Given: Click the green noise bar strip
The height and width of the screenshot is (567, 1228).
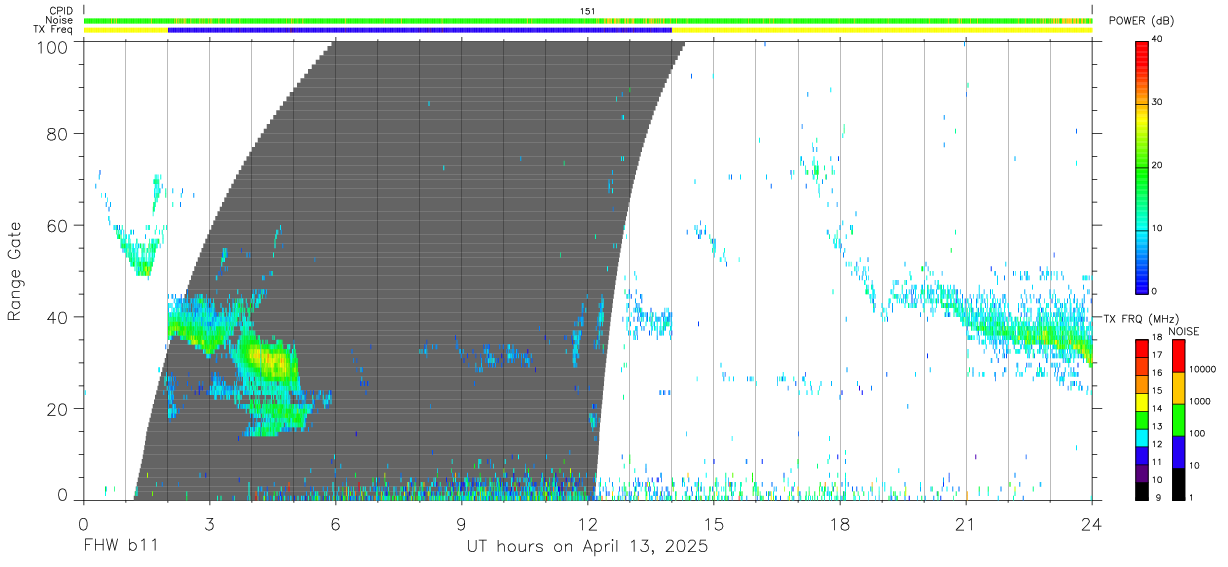Looking at the screenshot, I should coord(588,20).
